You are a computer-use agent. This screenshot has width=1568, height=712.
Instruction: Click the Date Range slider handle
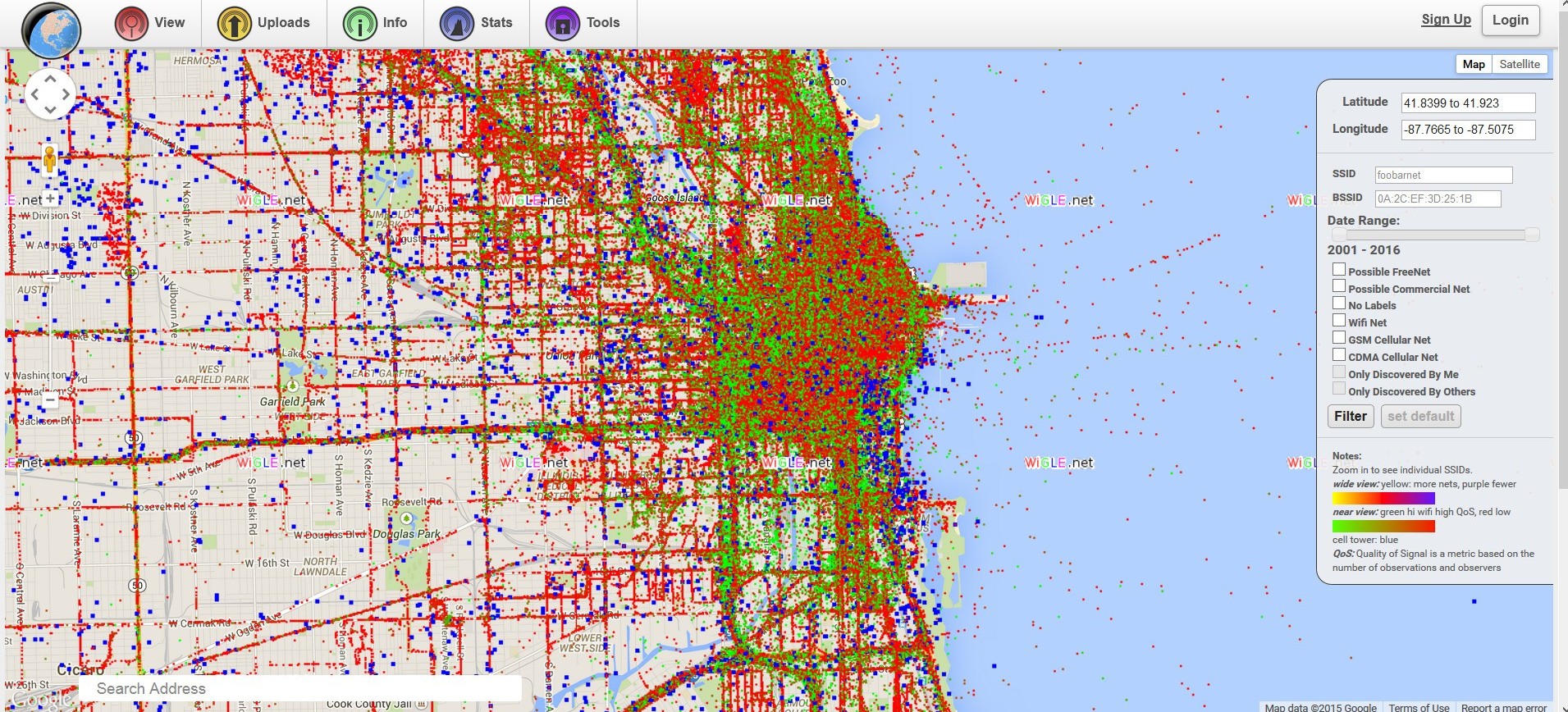pos(1531,235)
